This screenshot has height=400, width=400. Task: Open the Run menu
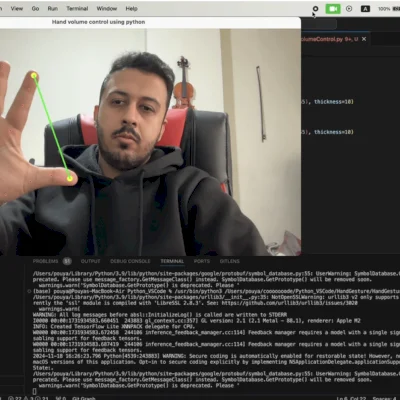(53, 9)
